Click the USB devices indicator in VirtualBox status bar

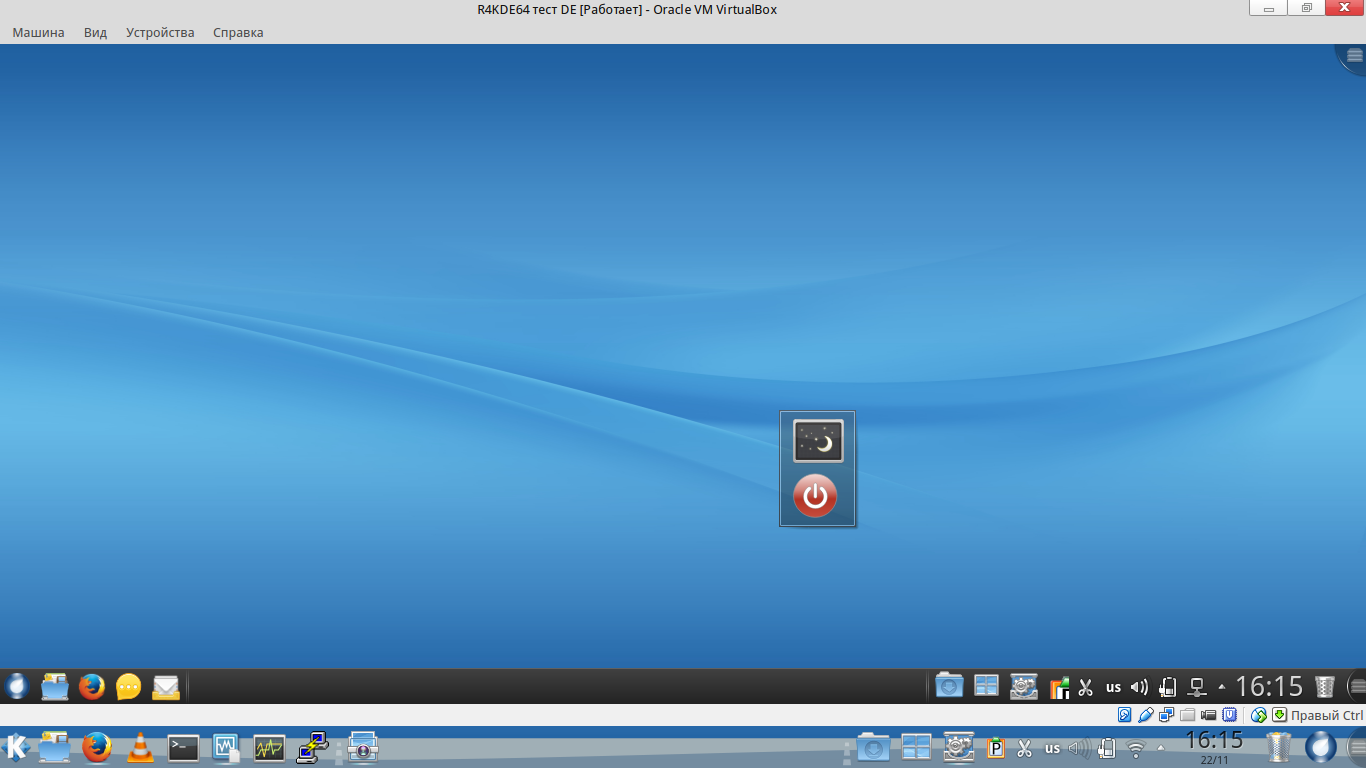tap(1146, 715)
